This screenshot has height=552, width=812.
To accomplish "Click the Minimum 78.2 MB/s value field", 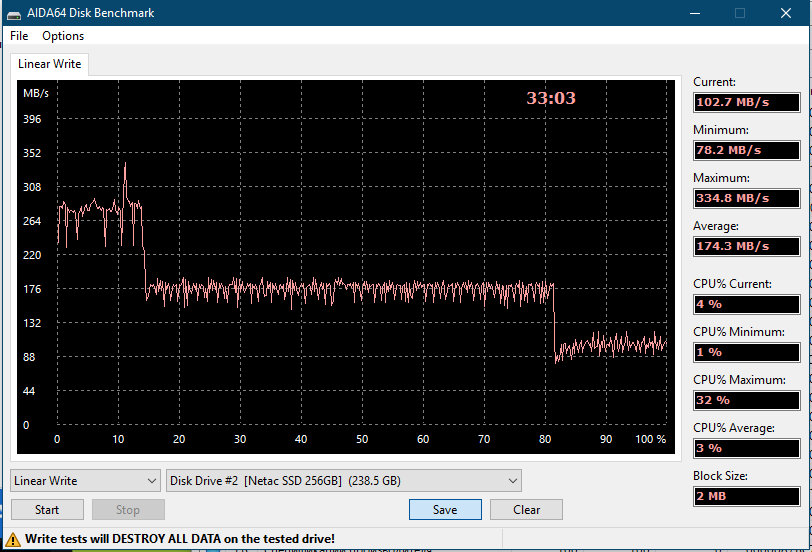I will click(747, 150).
